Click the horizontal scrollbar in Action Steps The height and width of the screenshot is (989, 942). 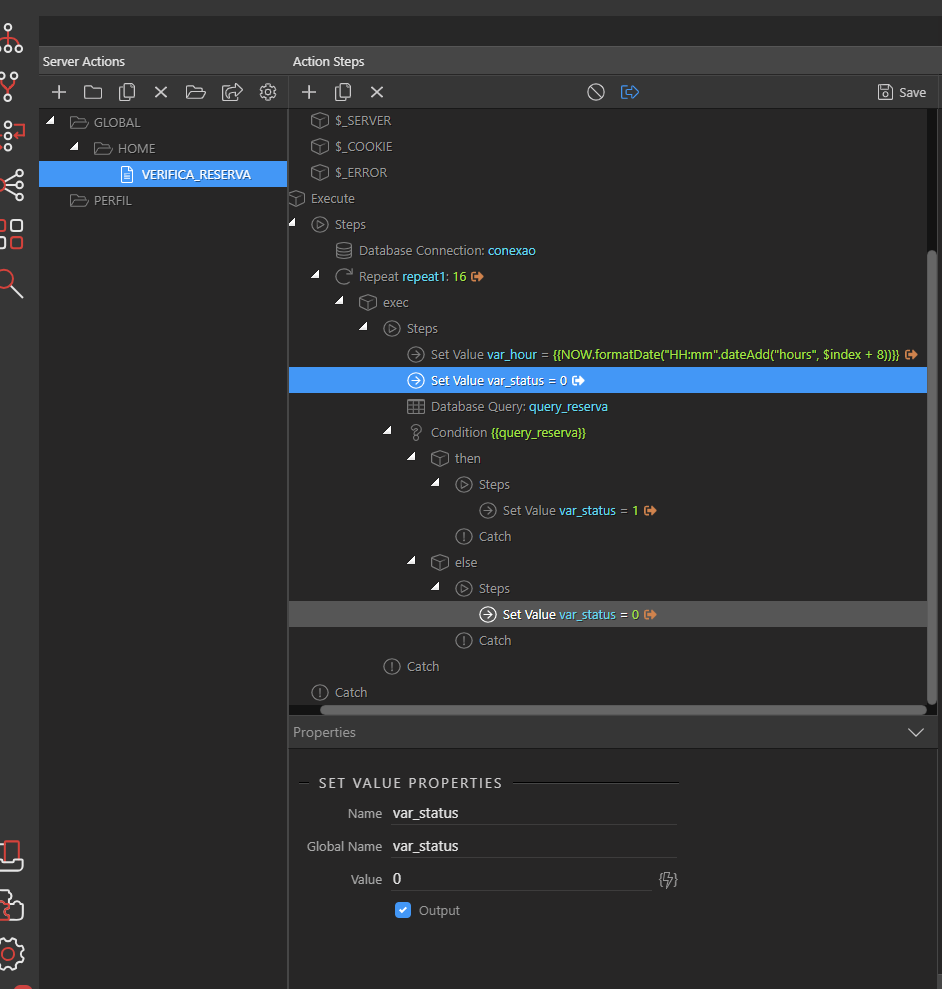pos(622,710)
